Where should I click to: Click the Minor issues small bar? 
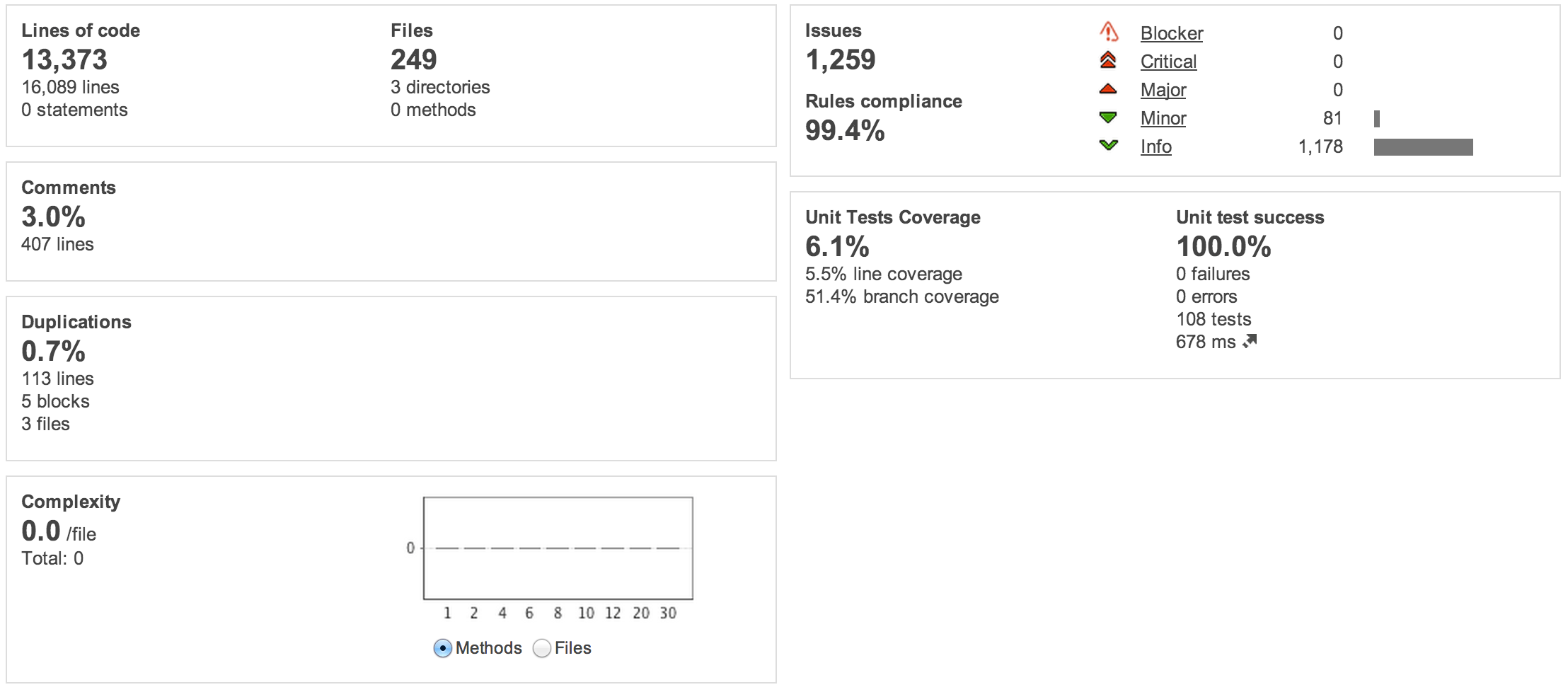(x=1377, y=118)
